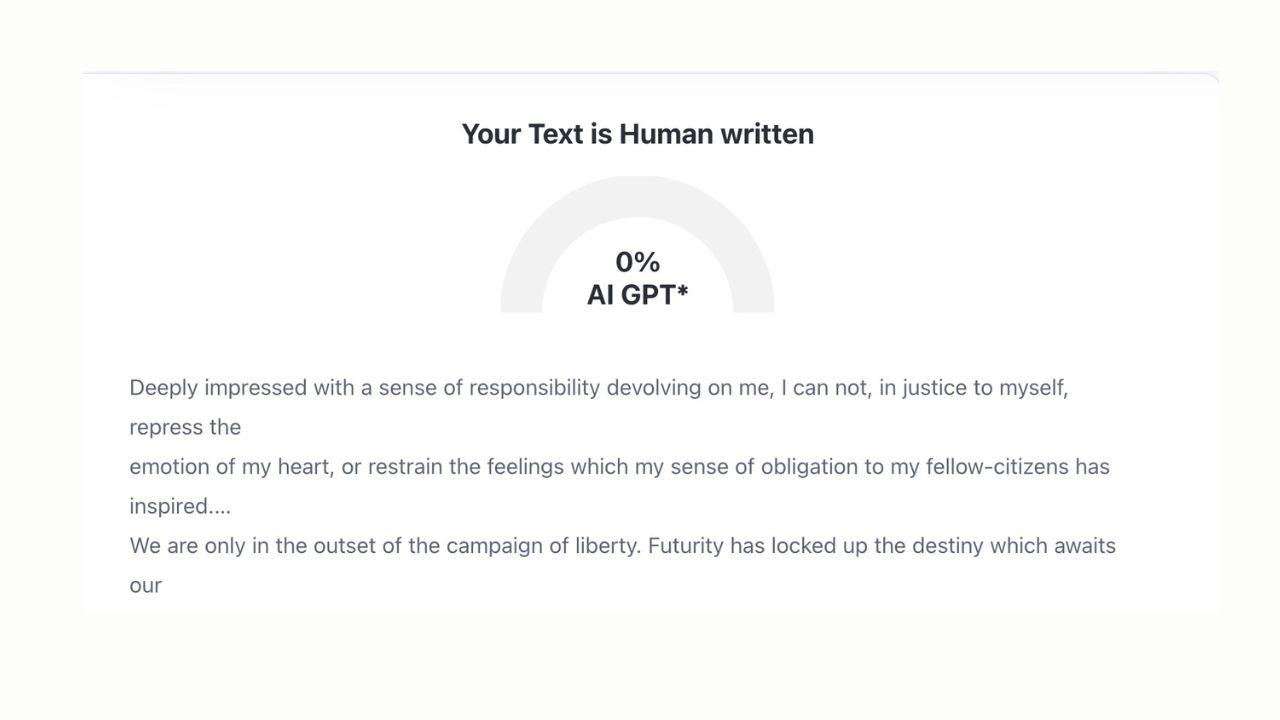Click the "Your Text is Human written" heading
Screen dimensions: 1280x720
click(637, 134)
